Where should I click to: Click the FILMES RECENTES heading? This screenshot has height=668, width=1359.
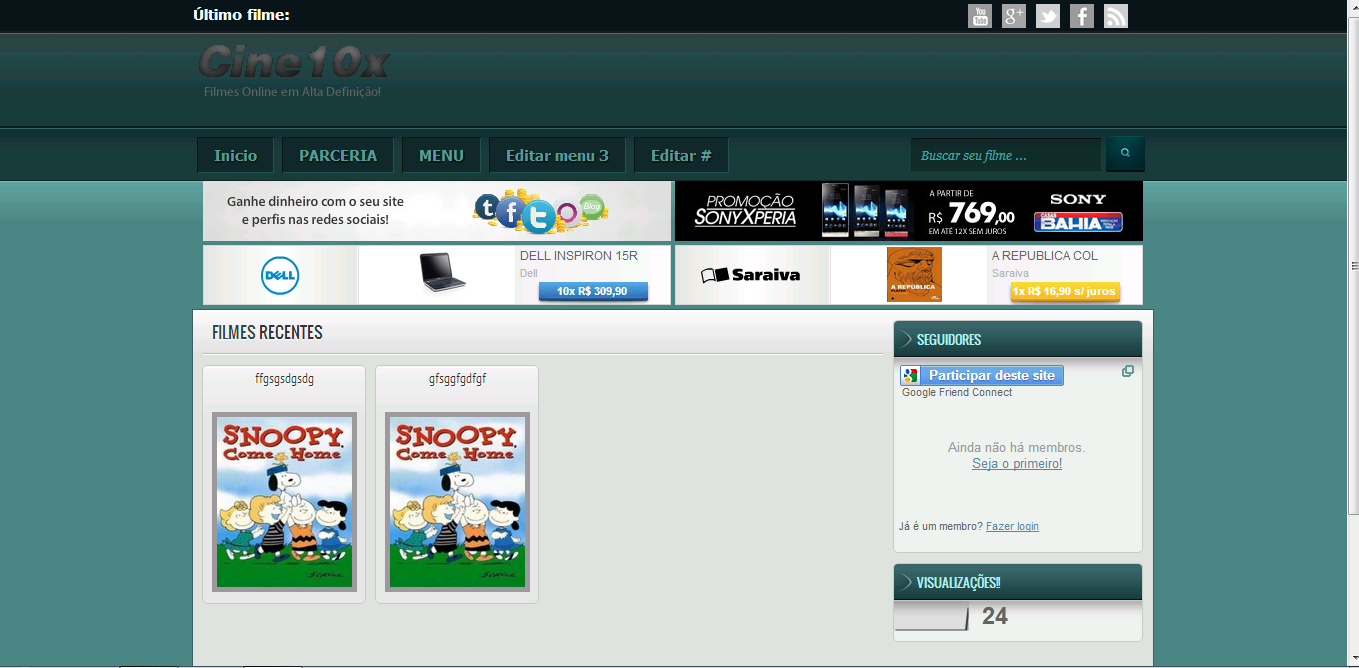(x=267, y=333)
